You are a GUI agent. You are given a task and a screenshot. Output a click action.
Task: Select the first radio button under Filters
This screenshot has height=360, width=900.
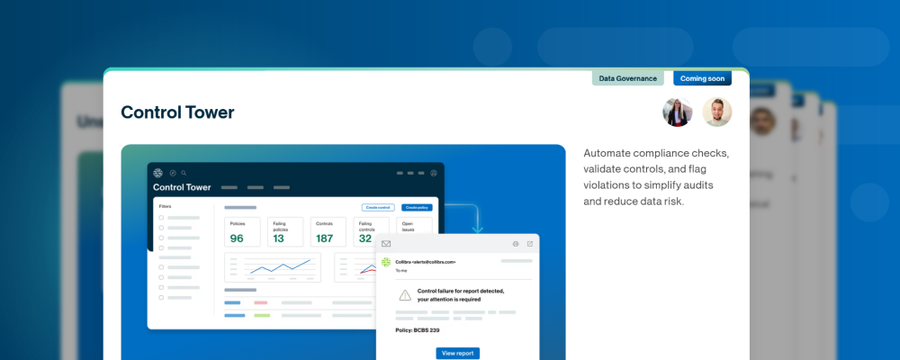pyautogui.click(x=161, y=218)
